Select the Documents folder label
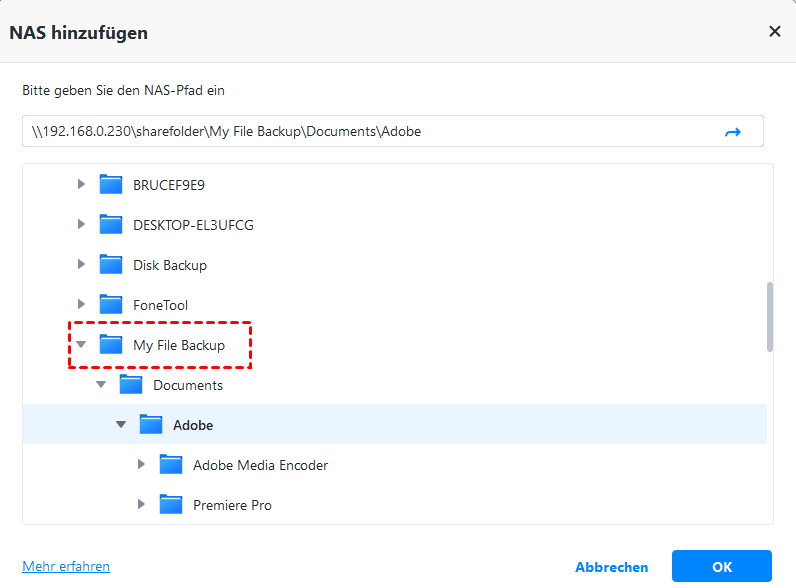This screenshot has height=588, width=796. click(x=188, y=385)
